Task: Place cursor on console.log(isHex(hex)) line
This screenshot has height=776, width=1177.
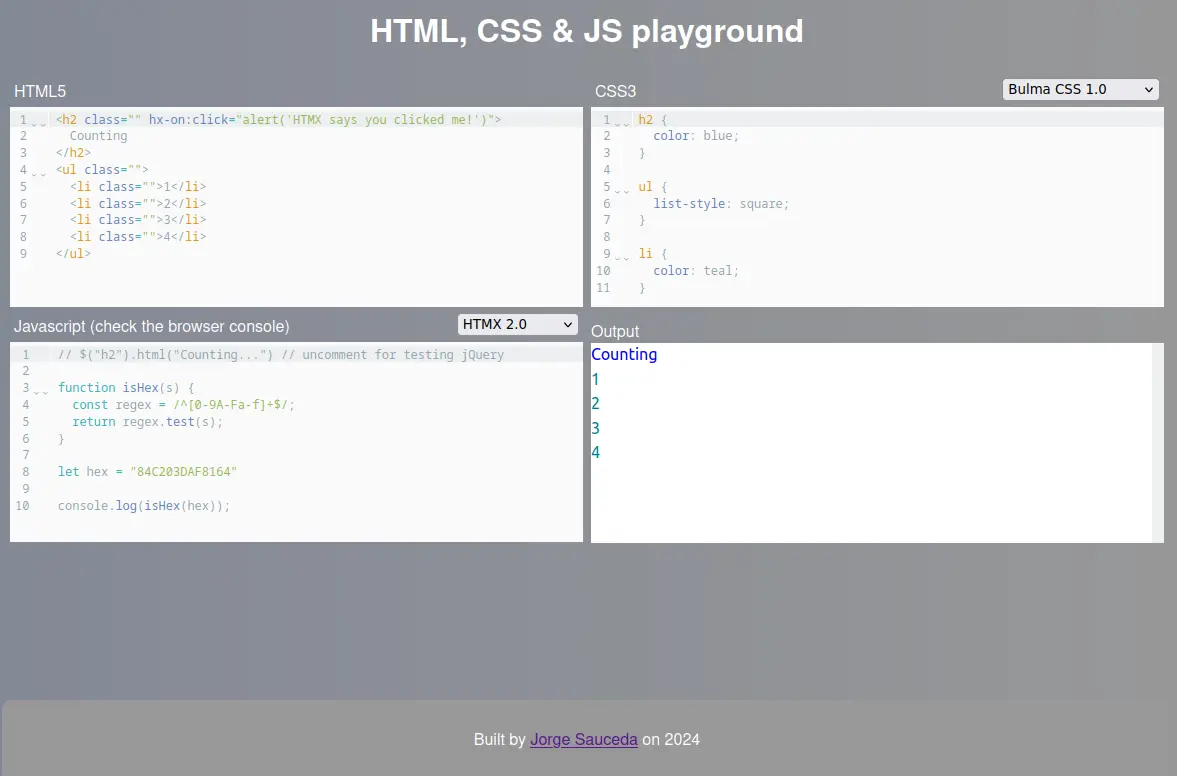Action: (144, 506)
